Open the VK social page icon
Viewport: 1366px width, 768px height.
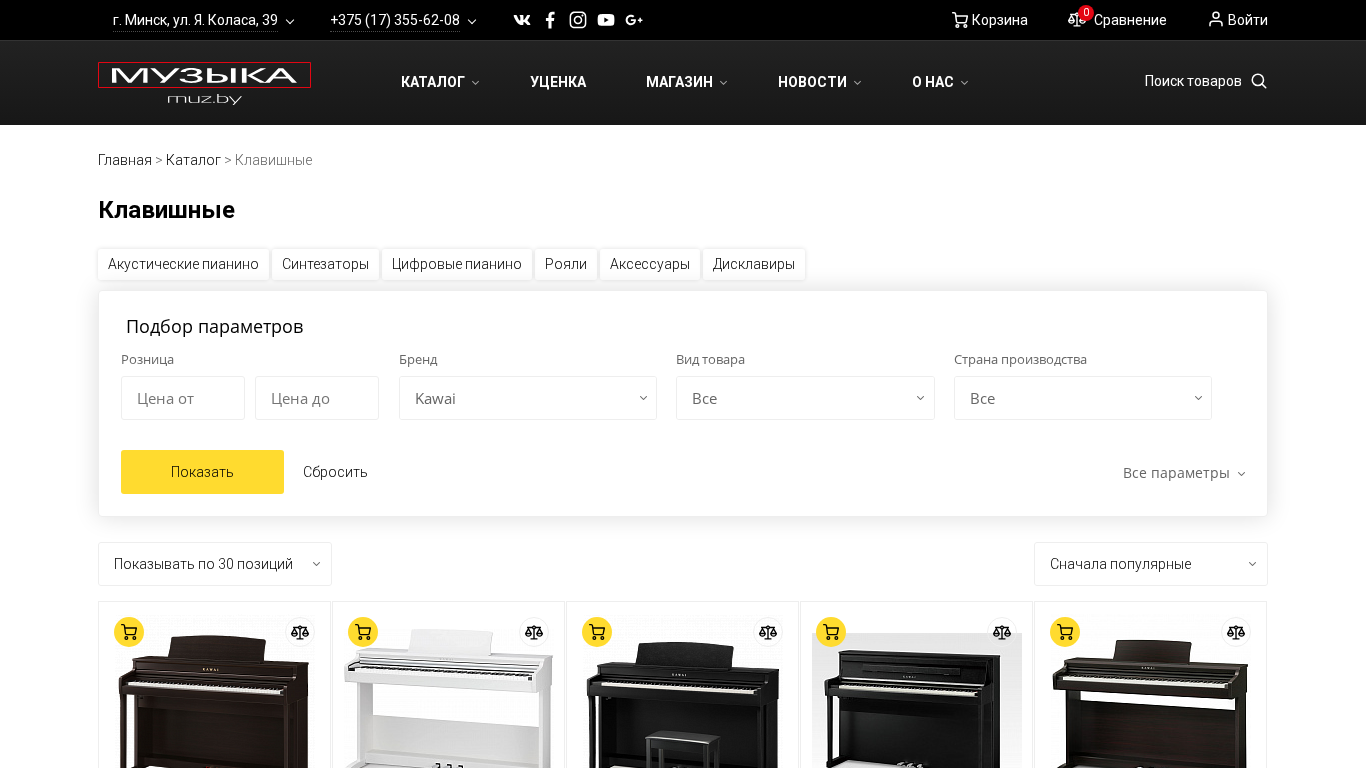(x=522, y=20)
